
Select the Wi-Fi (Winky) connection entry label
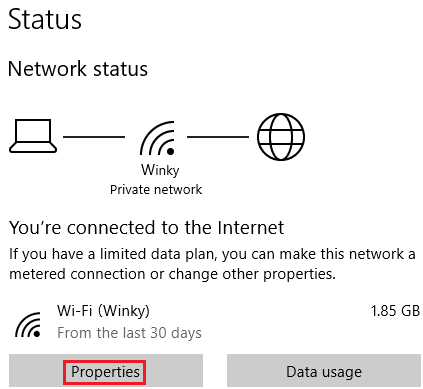[x=103, y=311]
